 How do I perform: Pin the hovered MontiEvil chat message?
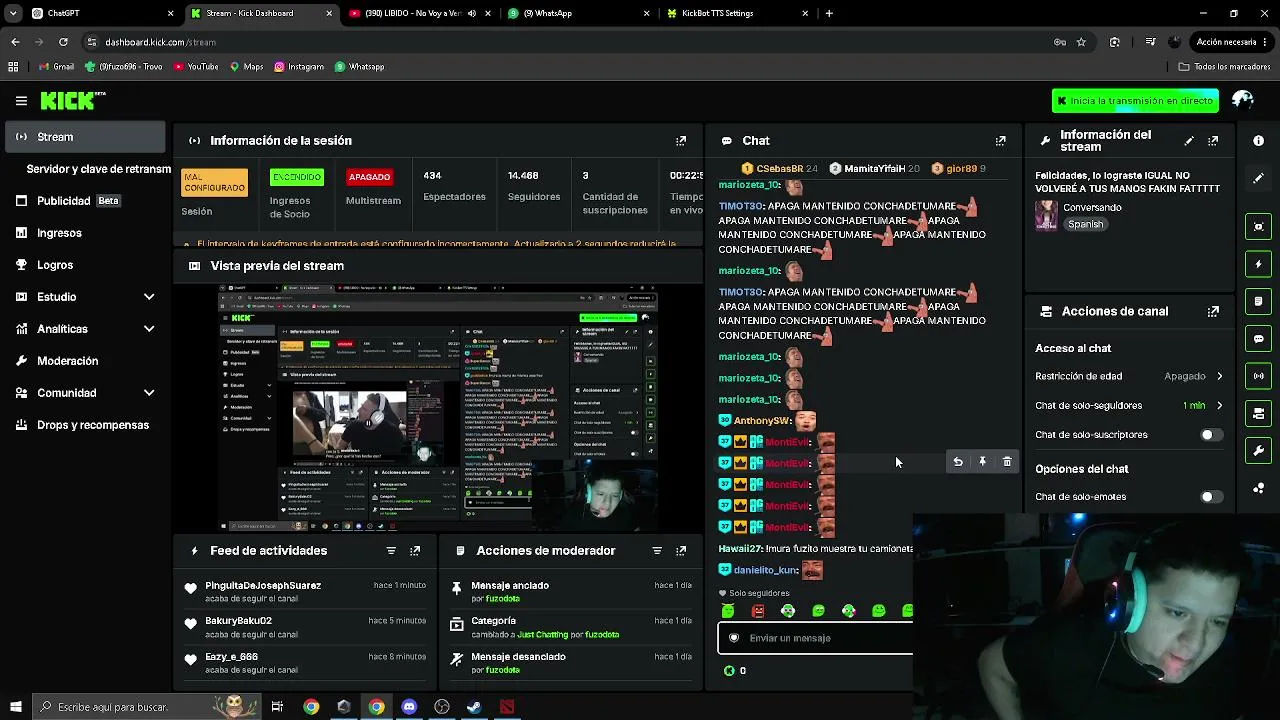pos(982,462)
